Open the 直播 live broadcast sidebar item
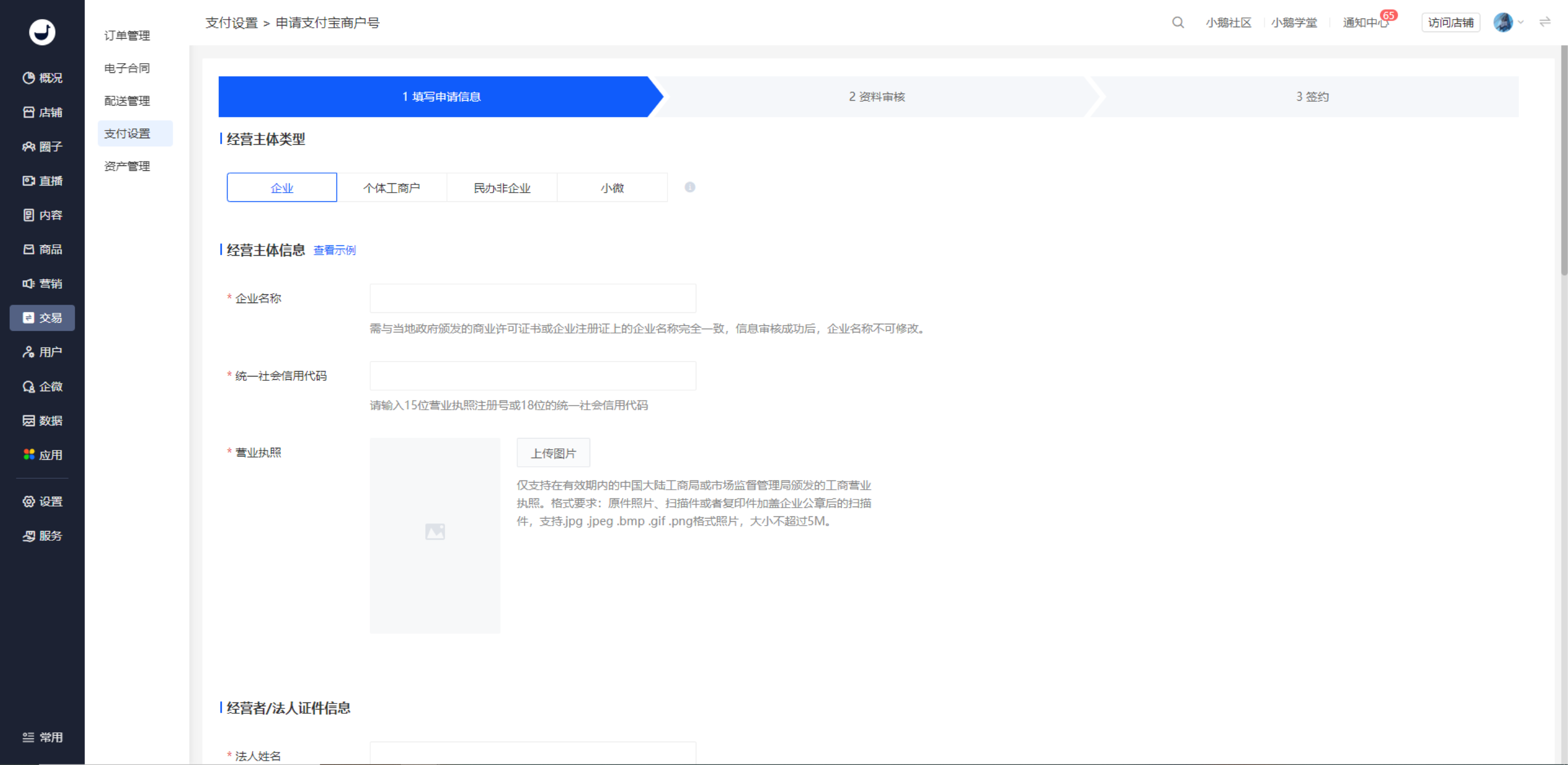 (x=42, y=181)
